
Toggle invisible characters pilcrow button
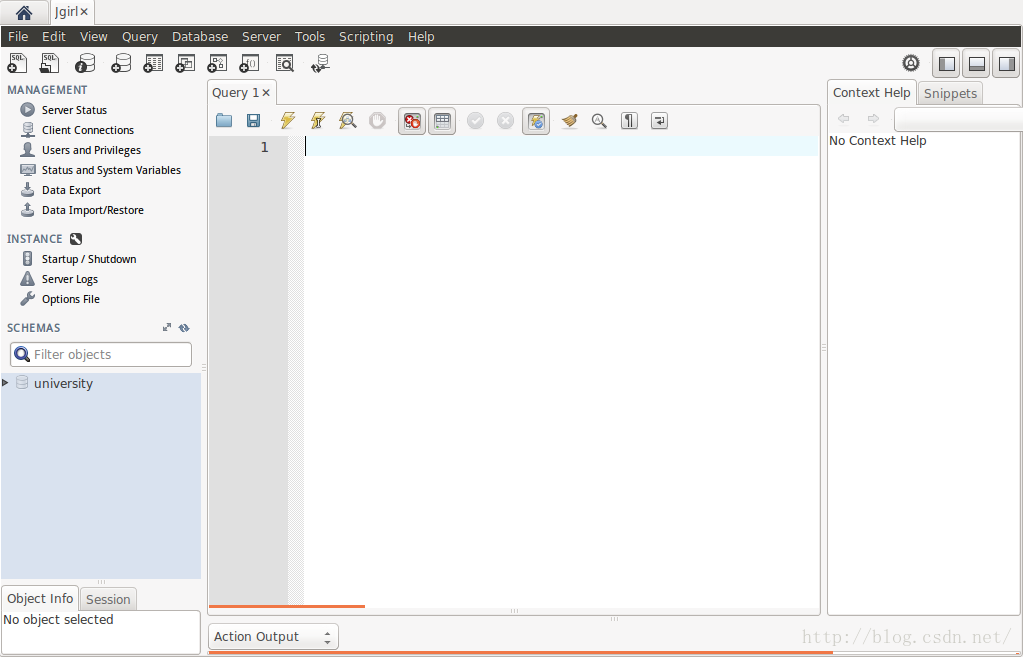pyautogui.click(x=629, y=121)
